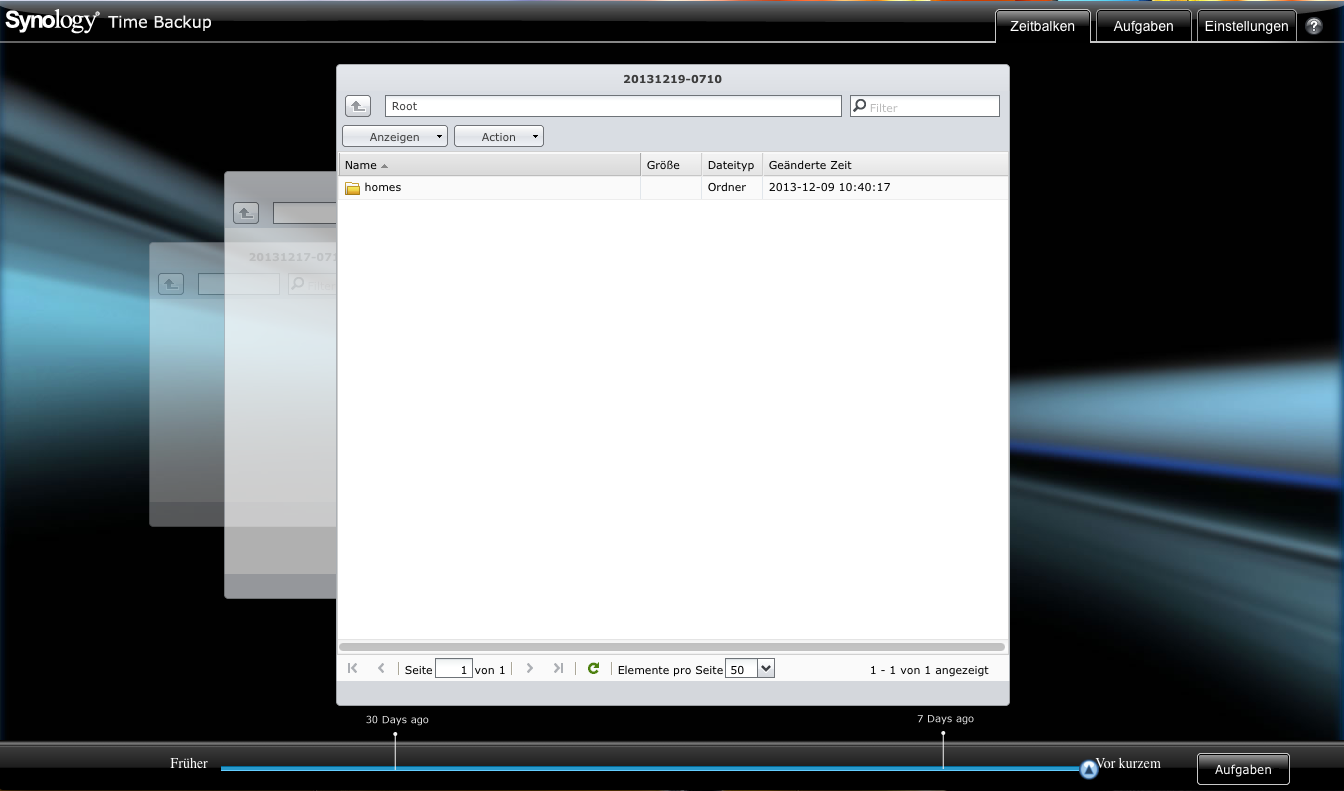Screen dimensions: 1344x791
Task: Open the help question mark icon
Action: [x=1314, y=26]
